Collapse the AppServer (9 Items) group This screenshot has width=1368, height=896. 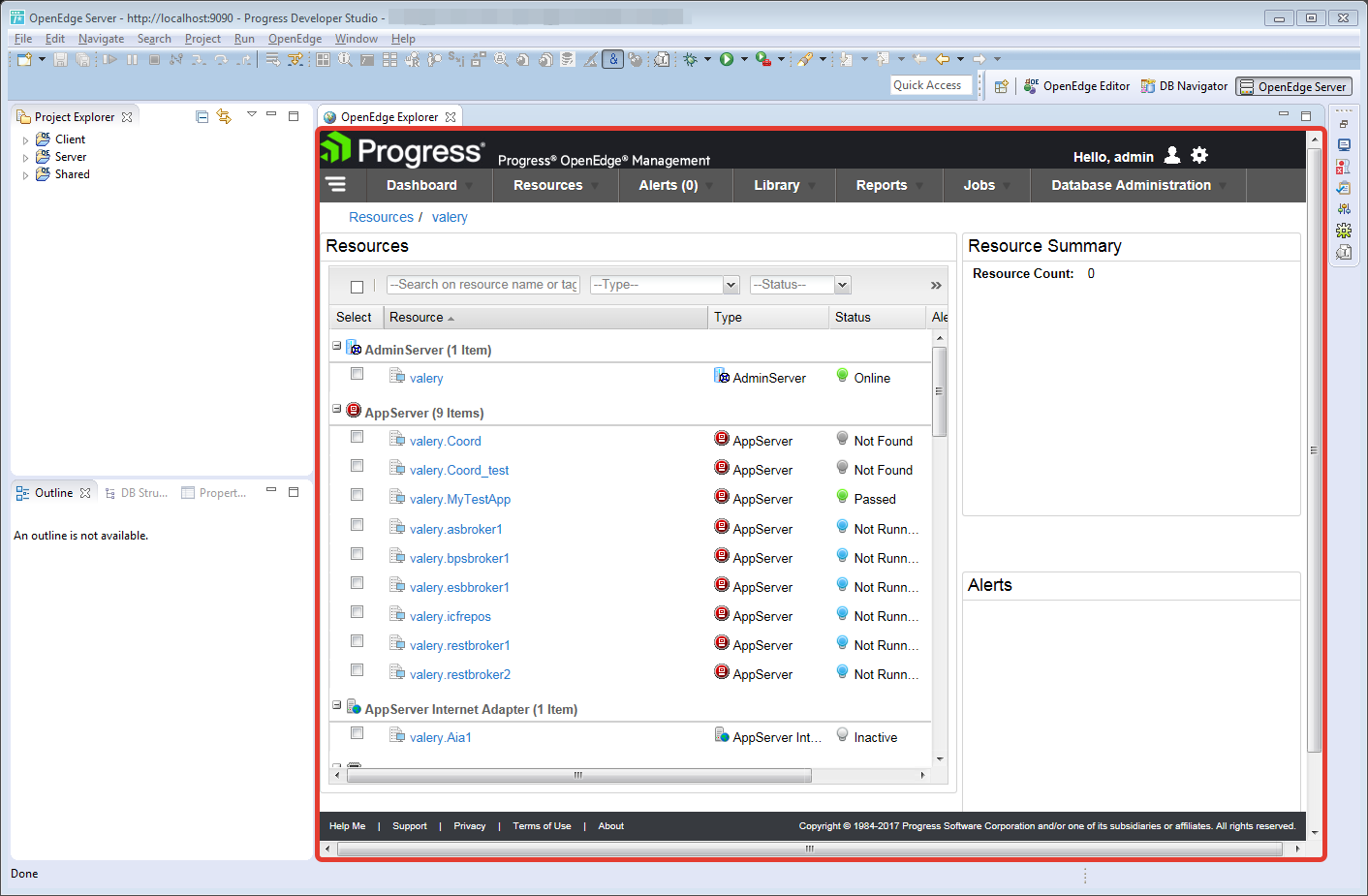(336, 409)
